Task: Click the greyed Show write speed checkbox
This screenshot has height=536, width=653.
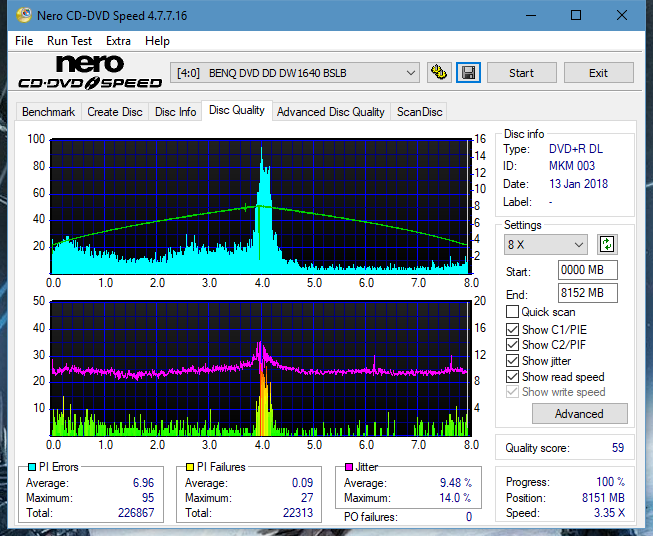Action: coord(512,392)
